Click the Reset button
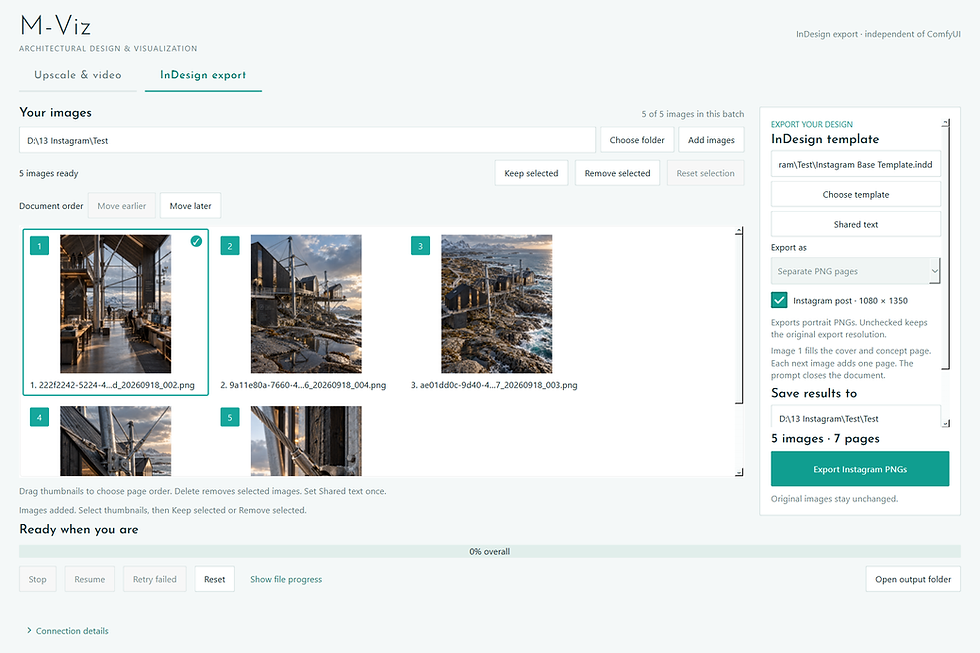The height and width of the screenshot is (653, 980). tap(214, 579)
